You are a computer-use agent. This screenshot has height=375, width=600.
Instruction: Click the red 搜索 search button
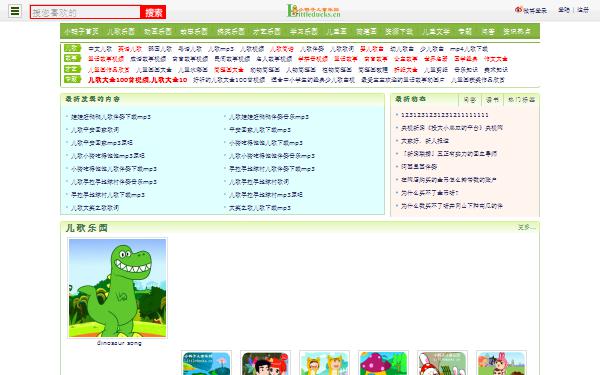153,12
